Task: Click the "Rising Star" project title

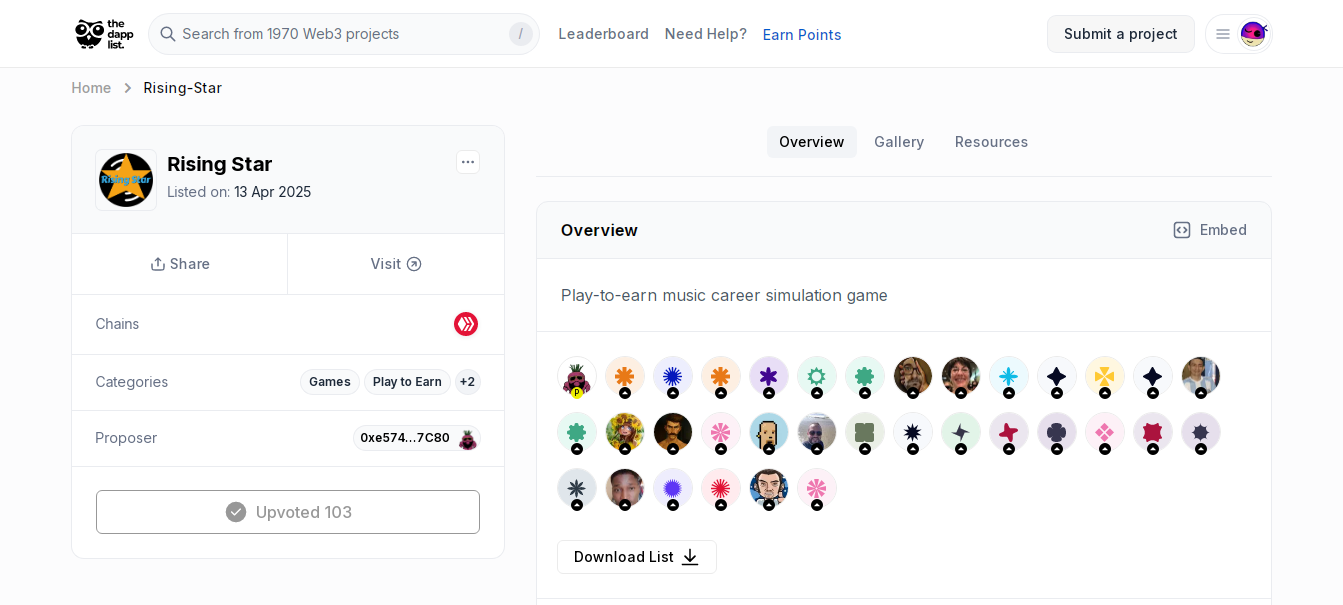Action: 220,164
